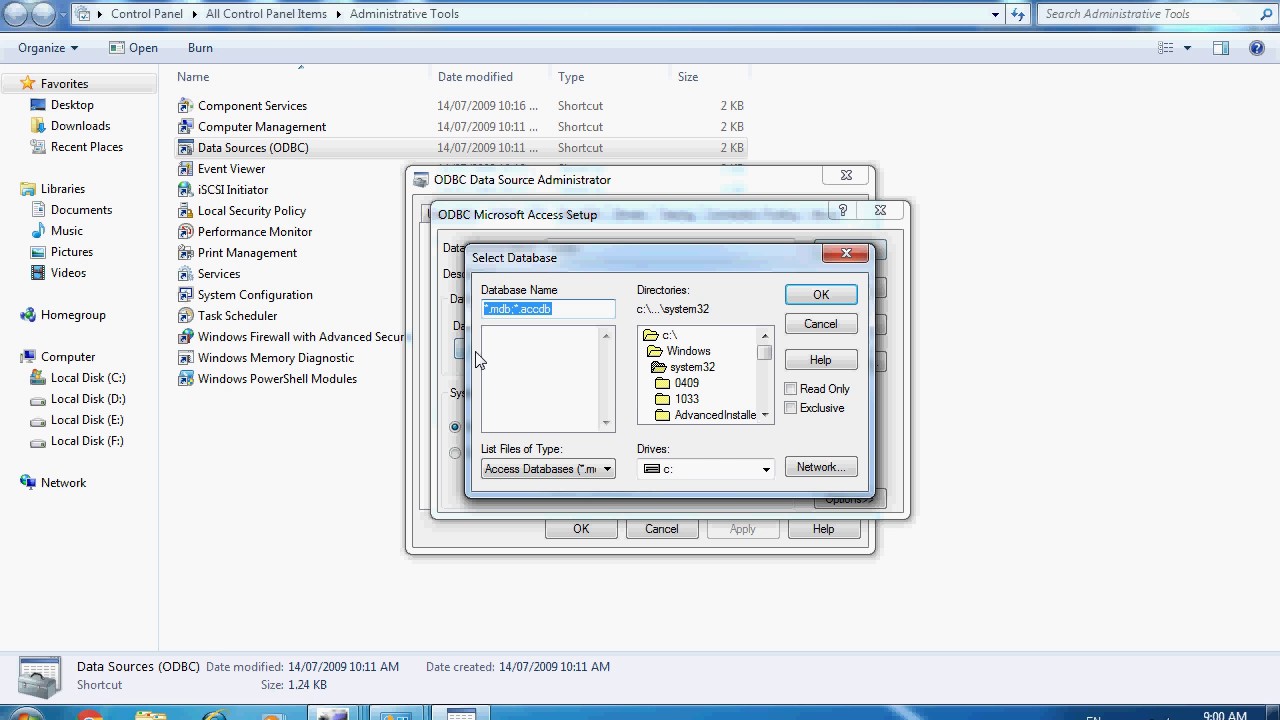
Task: Sort by the Type column header
Action: point(571,77)
